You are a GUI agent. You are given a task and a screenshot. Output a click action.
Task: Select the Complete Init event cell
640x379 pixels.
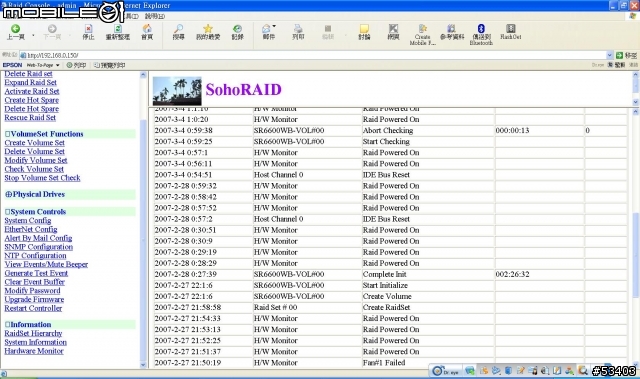(x=428, y=274)
